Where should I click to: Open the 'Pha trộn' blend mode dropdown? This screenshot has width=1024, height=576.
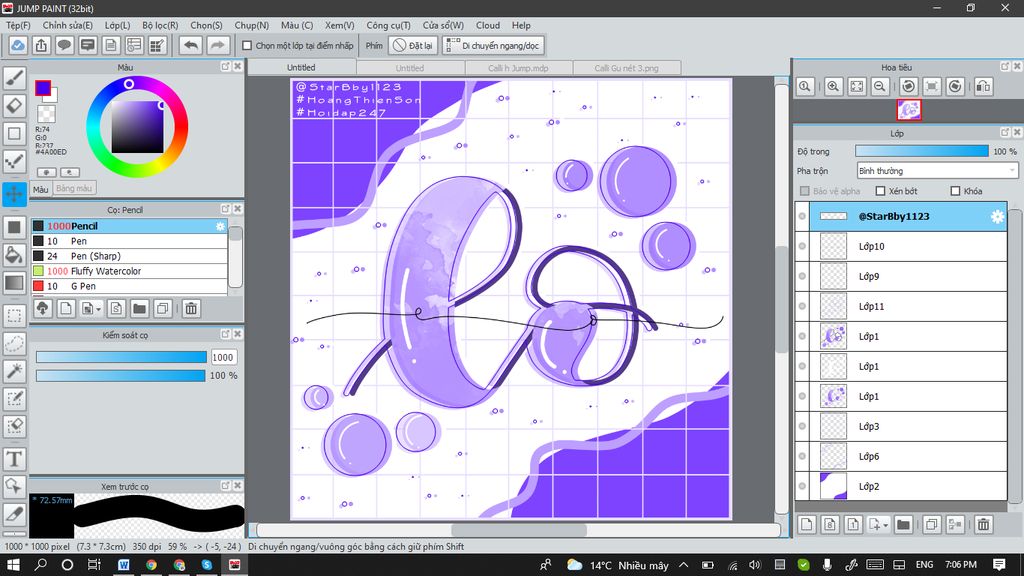(937, 171)
